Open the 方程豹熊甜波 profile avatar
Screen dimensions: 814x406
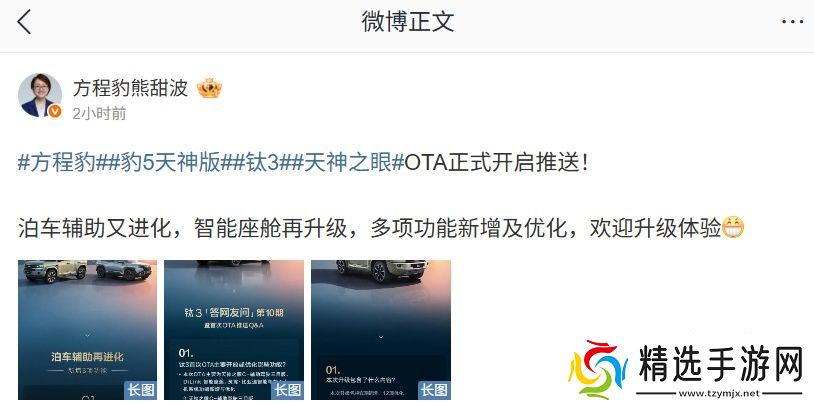(40, 95)
